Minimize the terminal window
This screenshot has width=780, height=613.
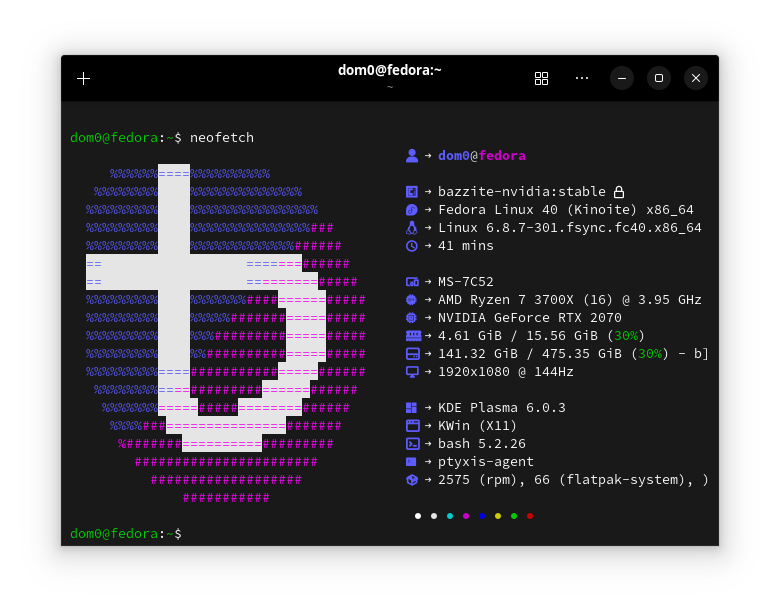[622, 78]
